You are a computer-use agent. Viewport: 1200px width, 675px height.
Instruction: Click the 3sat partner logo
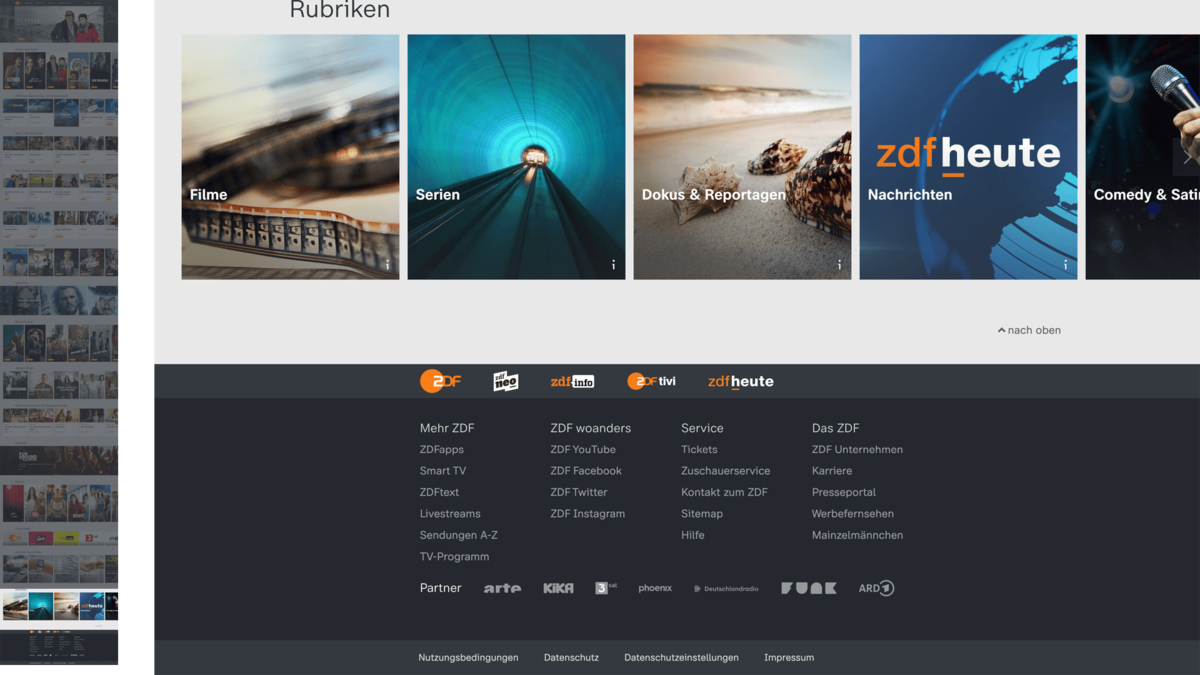coord(606,588)
